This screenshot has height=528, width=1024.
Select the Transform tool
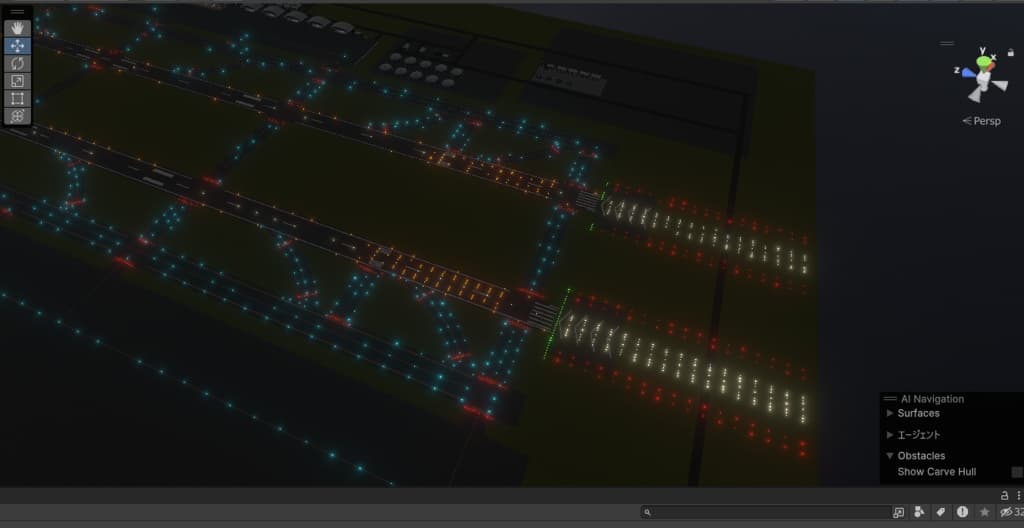click(18, 116)
